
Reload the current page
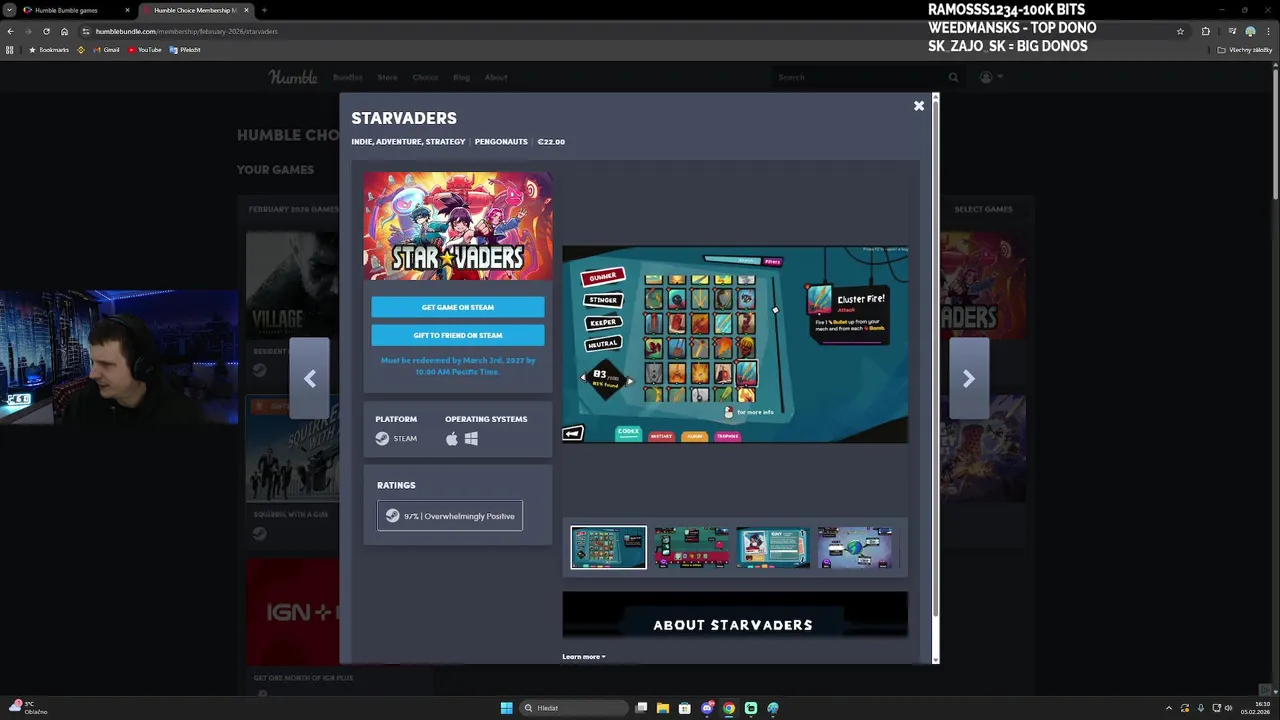pyautogui.click(x=46, y=31)
